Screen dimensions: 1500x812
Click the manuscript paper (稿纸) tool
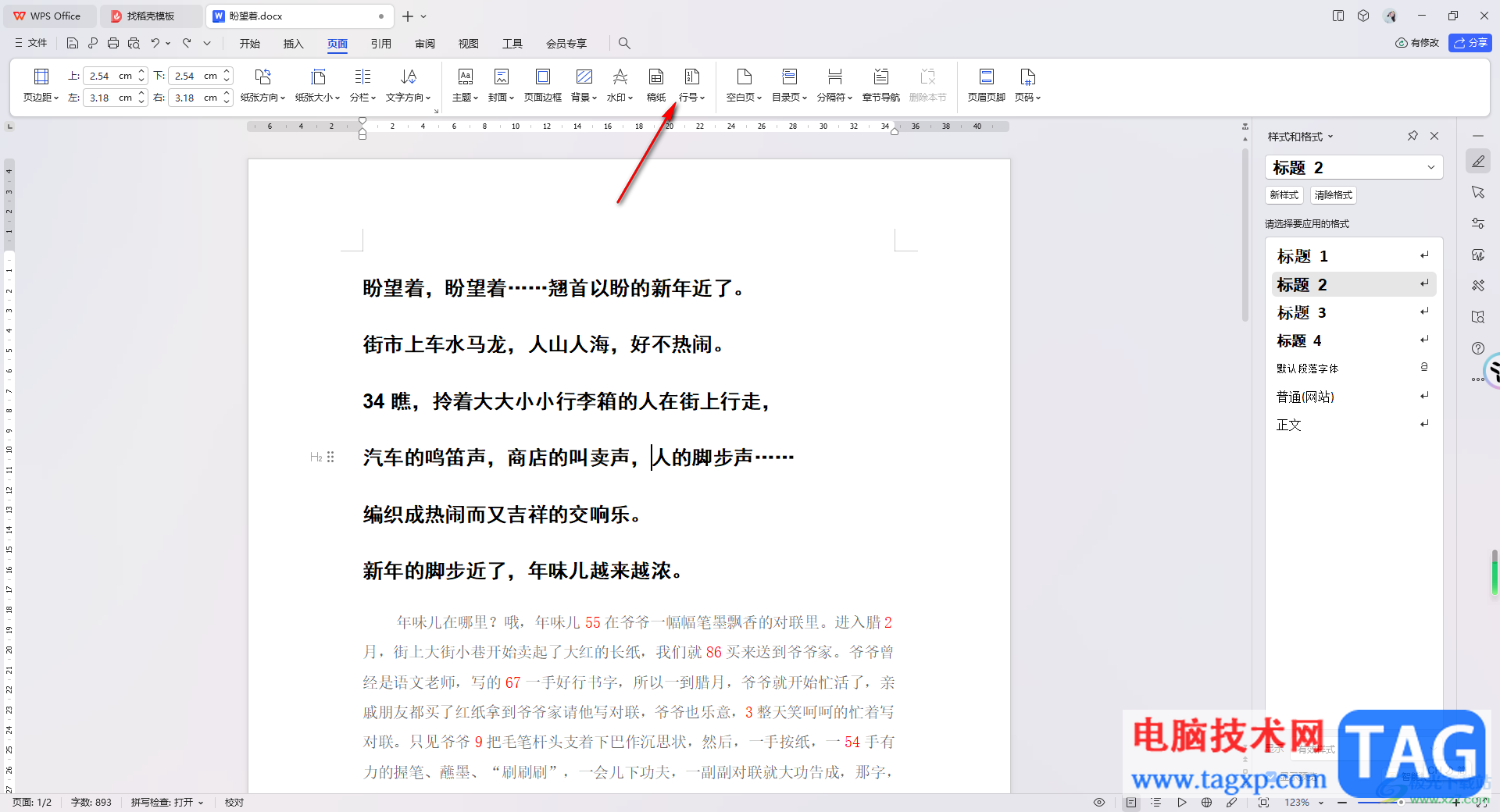(656, 86)
